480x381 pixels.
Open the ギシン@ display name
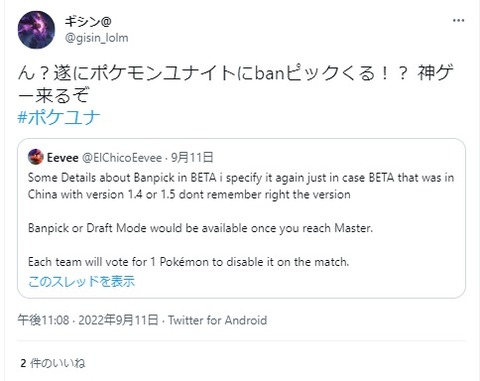(x=88, y=22)
